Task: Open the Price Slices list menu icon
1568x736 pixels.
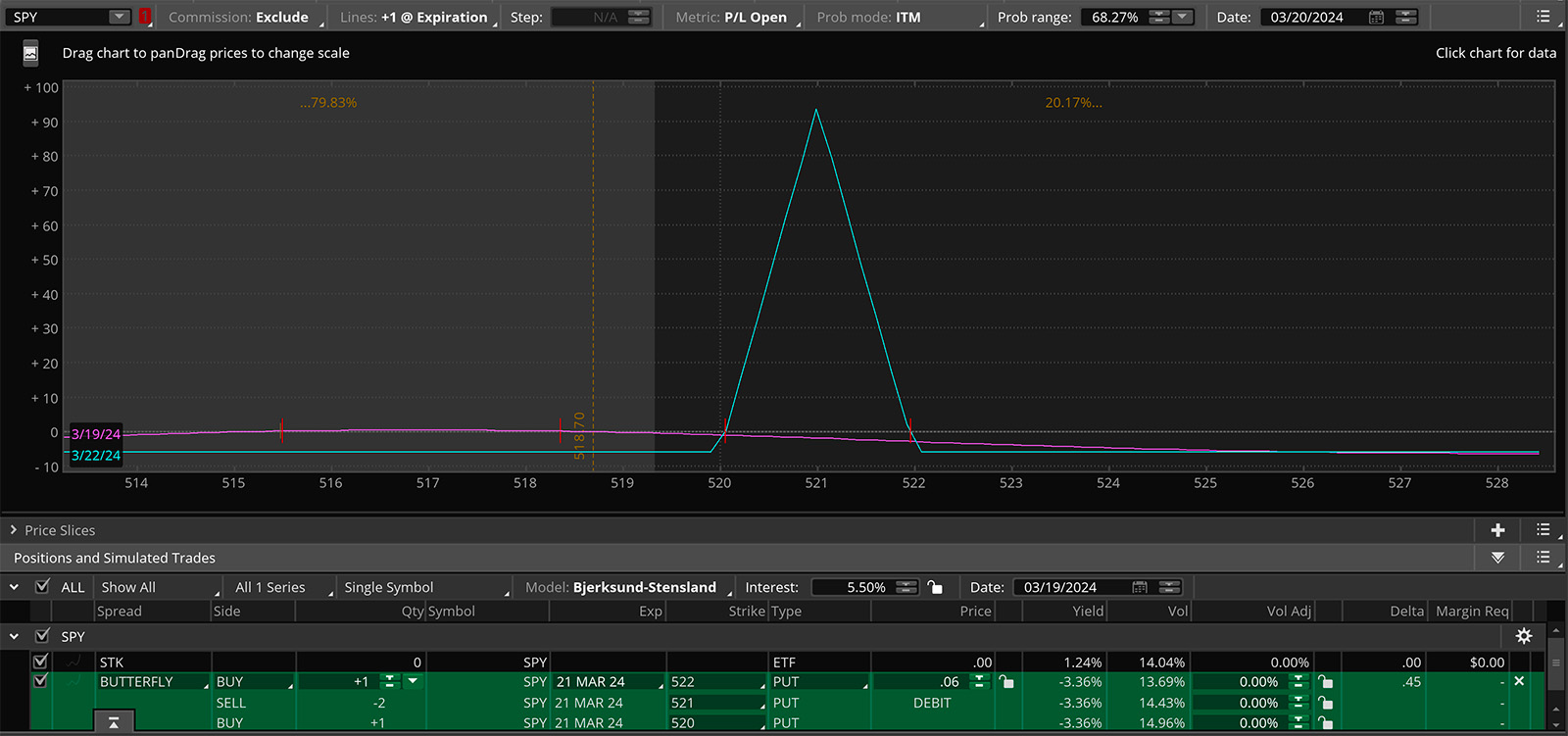Action: pyautogui.click(x=1543, y=530)
